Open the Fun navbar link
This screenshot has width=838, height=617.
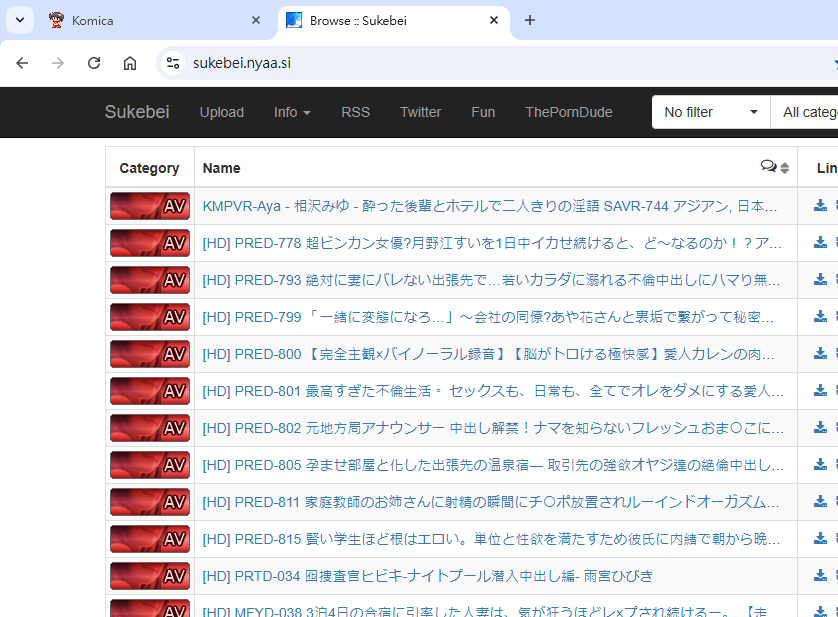[x=483, y=112]
